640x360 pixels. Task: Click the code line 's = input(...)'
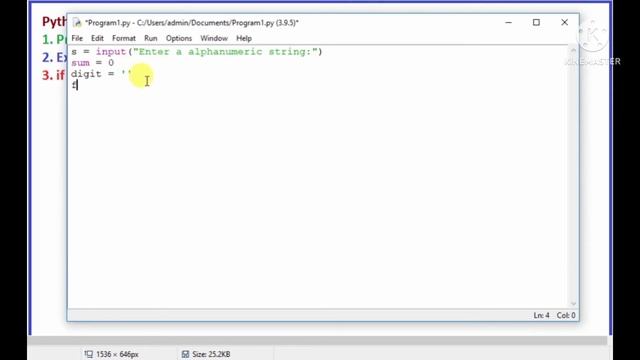(197, 52)
